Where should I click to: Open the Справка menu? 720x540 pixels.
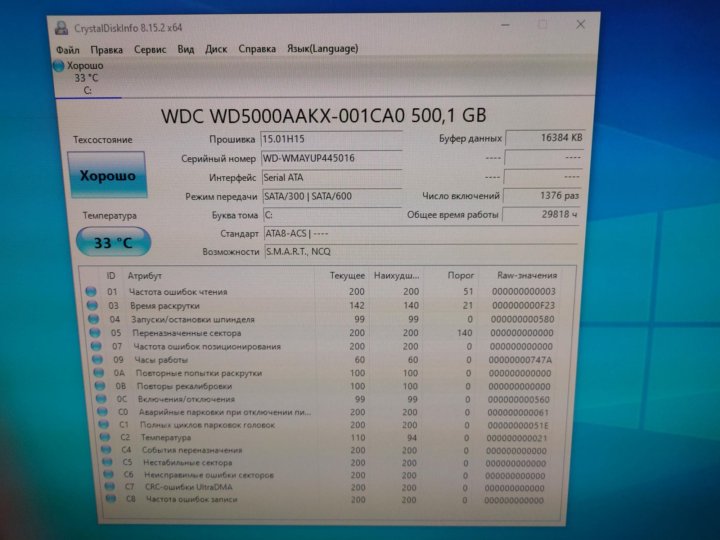[x=257, y=49]
